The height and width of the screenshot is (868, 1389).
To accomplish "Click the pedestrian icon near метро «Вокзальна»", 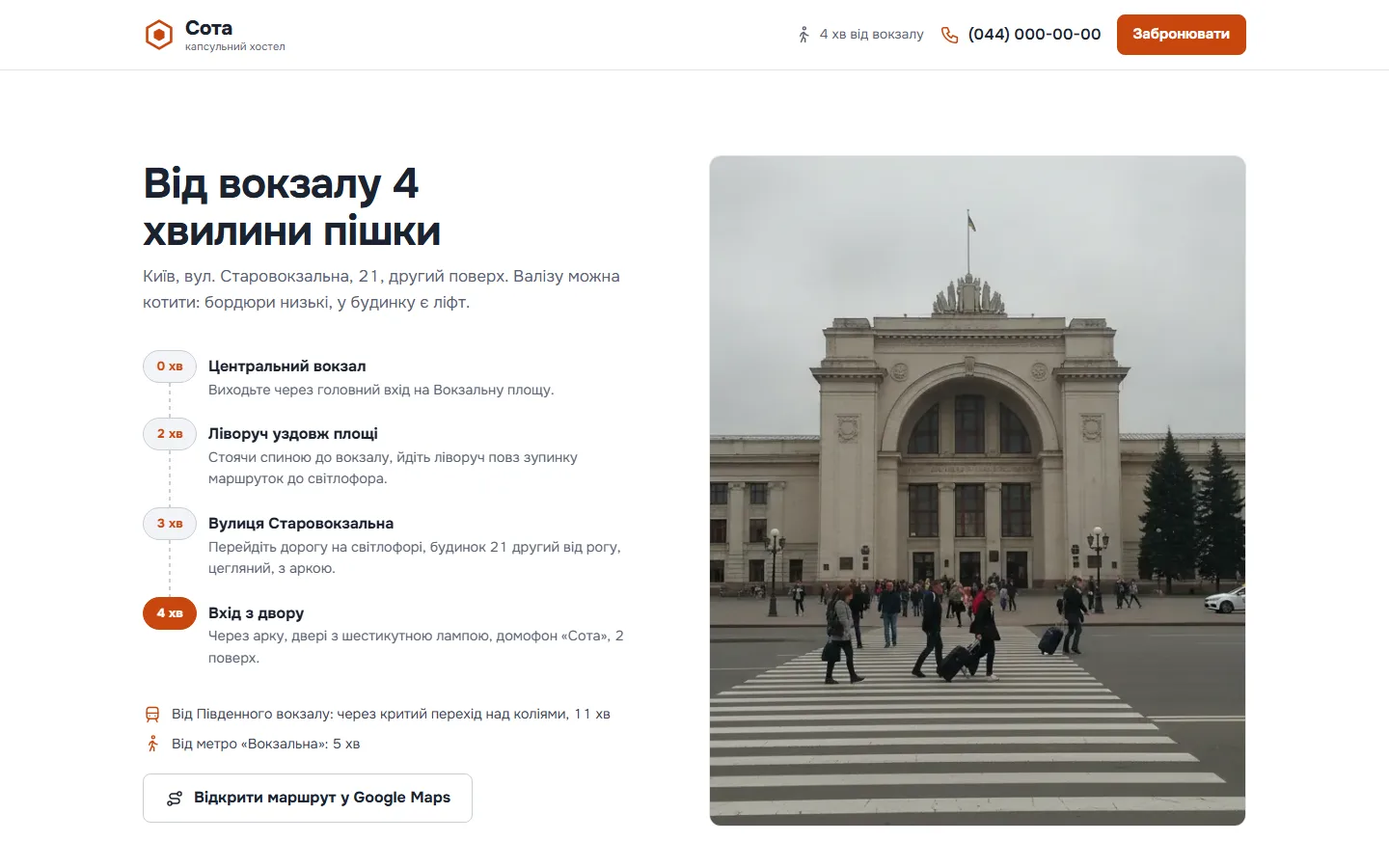I will tap(152, 744).
